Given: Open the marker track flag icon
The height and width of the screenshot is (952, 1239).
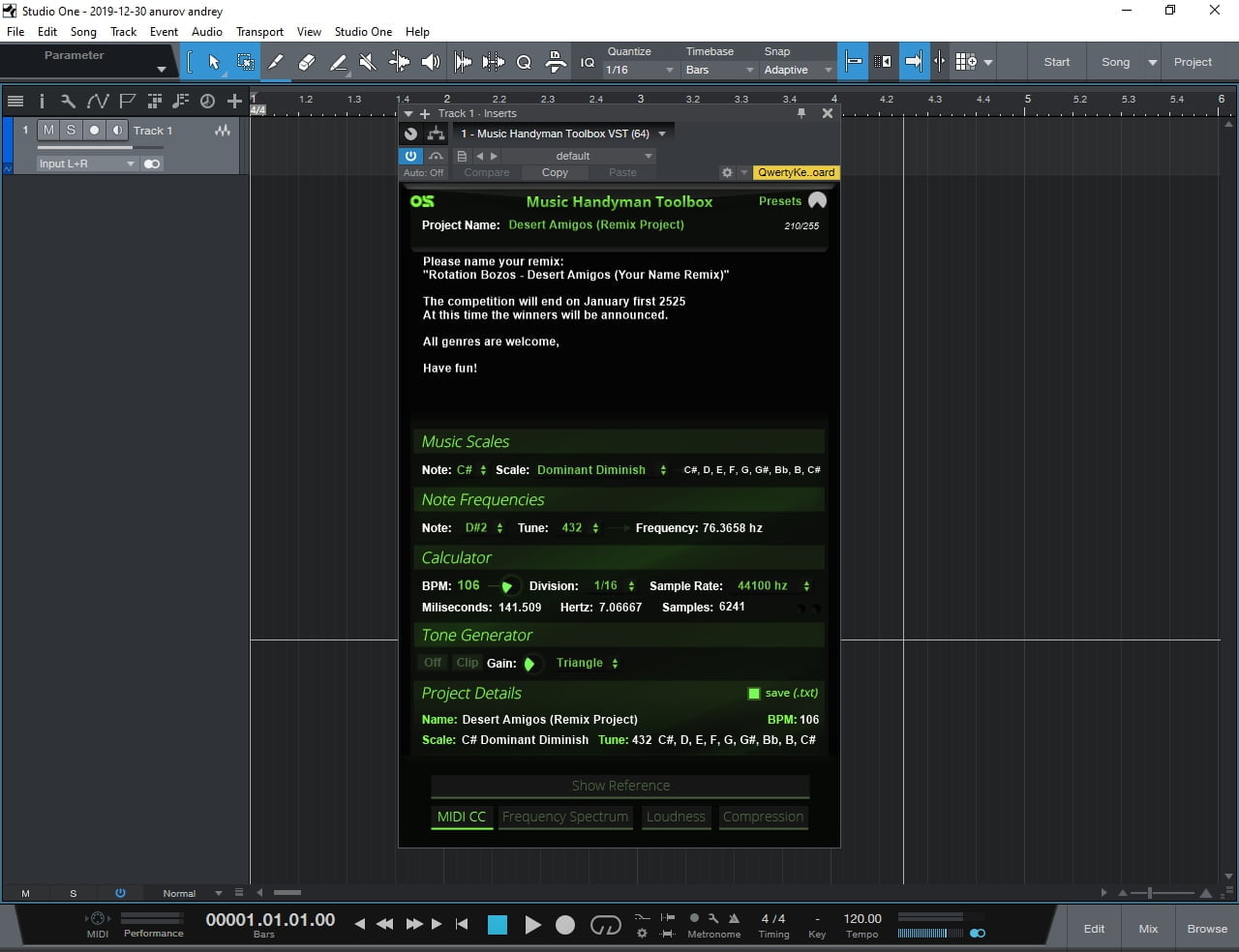Looking at the screenshot, I should point(127,101).
